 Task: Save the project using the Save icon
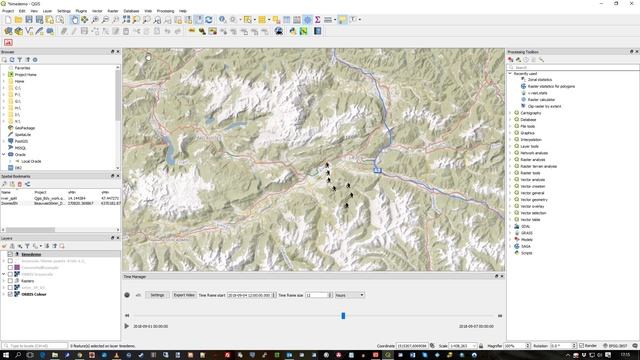29,20
